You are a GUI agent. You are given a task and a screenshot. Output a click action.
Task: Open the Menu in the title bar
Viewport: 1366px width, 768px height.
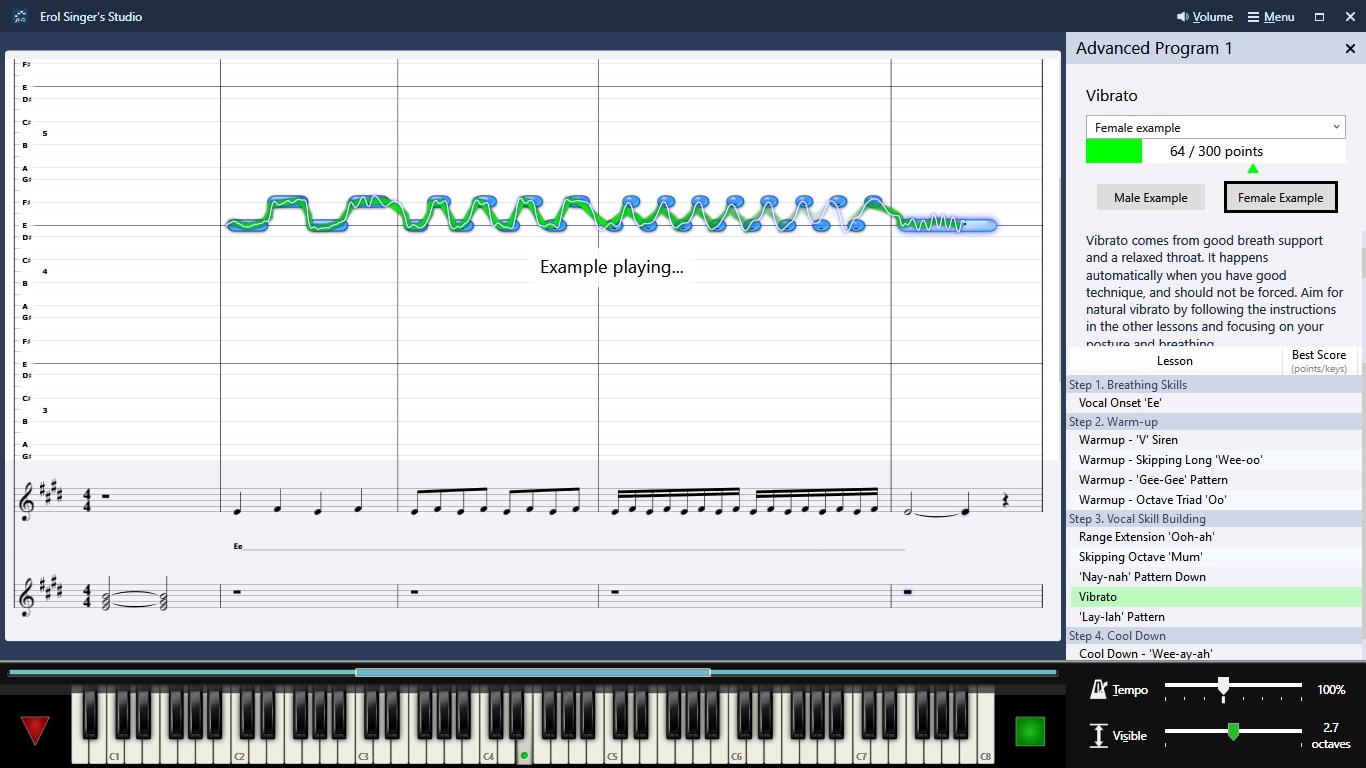coord(1270,16)
